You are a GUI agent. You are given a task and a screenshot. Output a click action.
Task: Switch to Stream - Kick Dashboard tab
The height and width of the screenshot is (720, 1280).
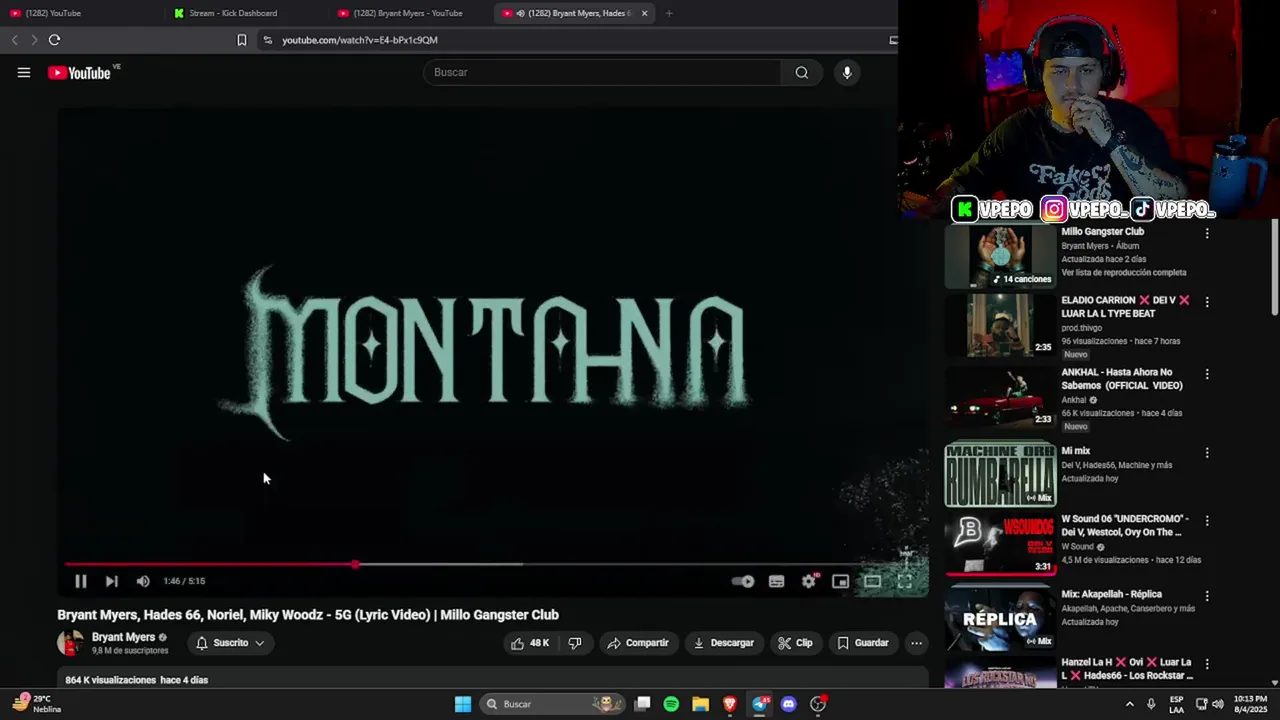[245, 13]
